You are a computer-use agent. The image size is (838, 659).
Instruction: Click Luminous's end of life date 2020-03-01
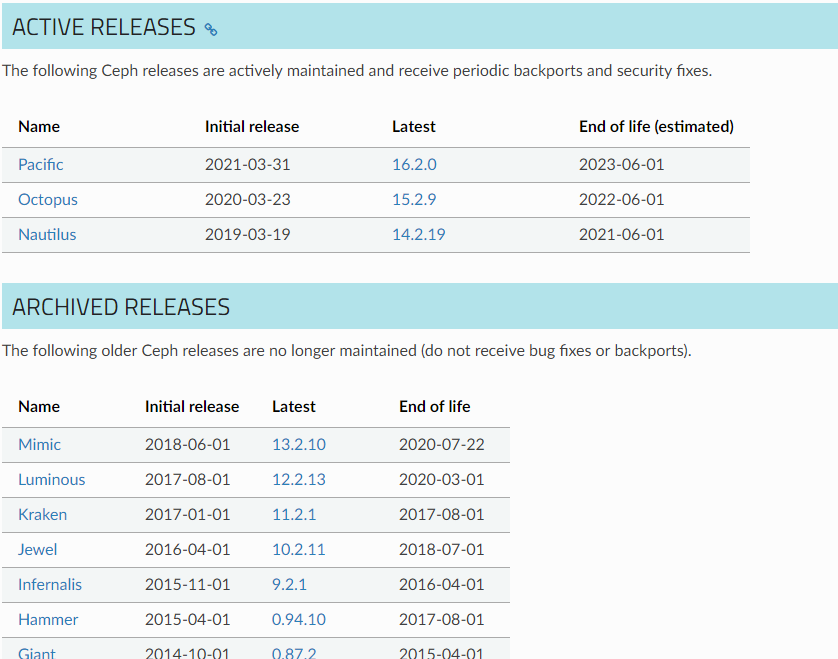click(441, 479)
